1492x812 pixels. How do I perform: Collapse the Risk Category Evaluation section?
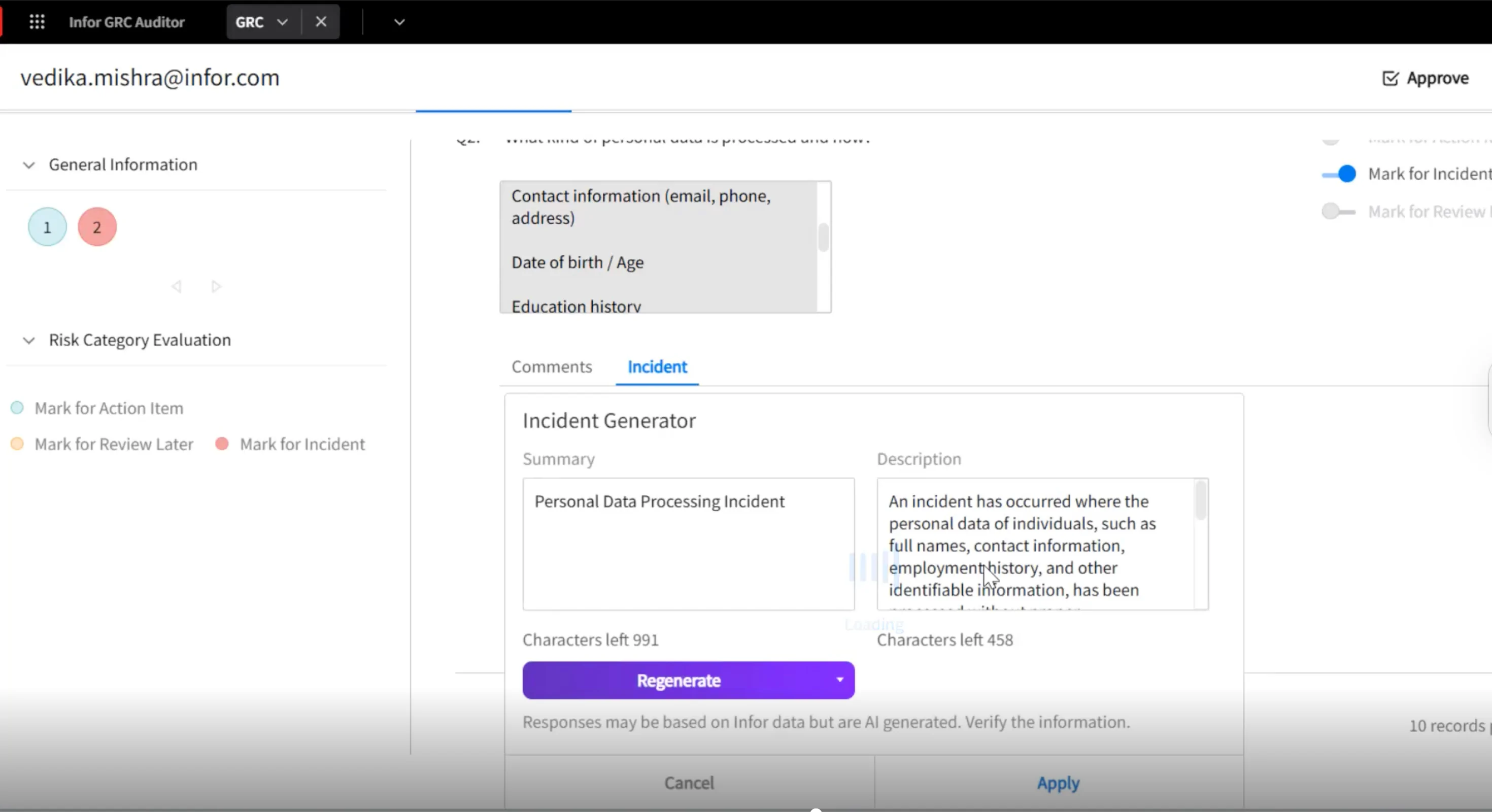pos(29,341)
